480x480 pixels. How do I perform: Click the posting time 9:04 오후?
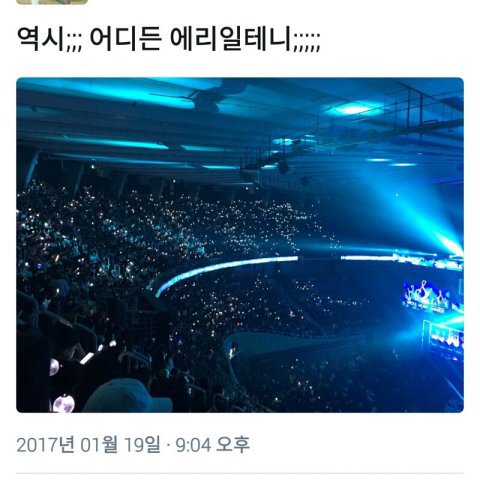[x=212, y=445]
